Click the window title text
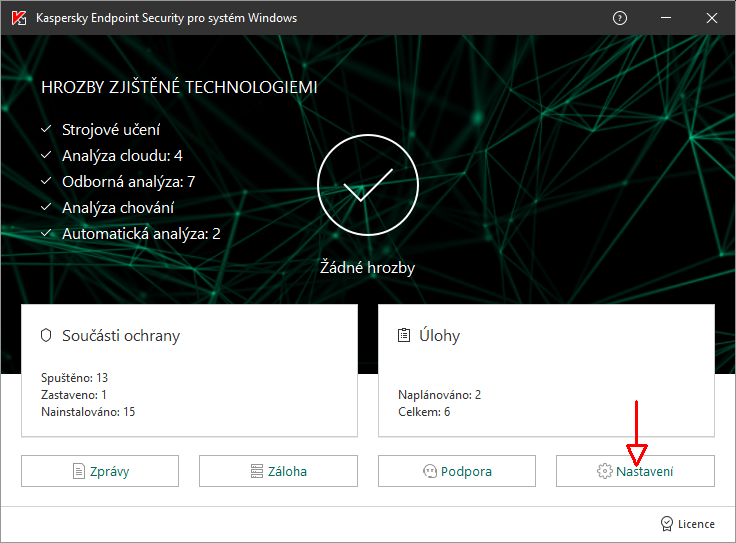Screen dimensions: 736x543 pos(166,18)
